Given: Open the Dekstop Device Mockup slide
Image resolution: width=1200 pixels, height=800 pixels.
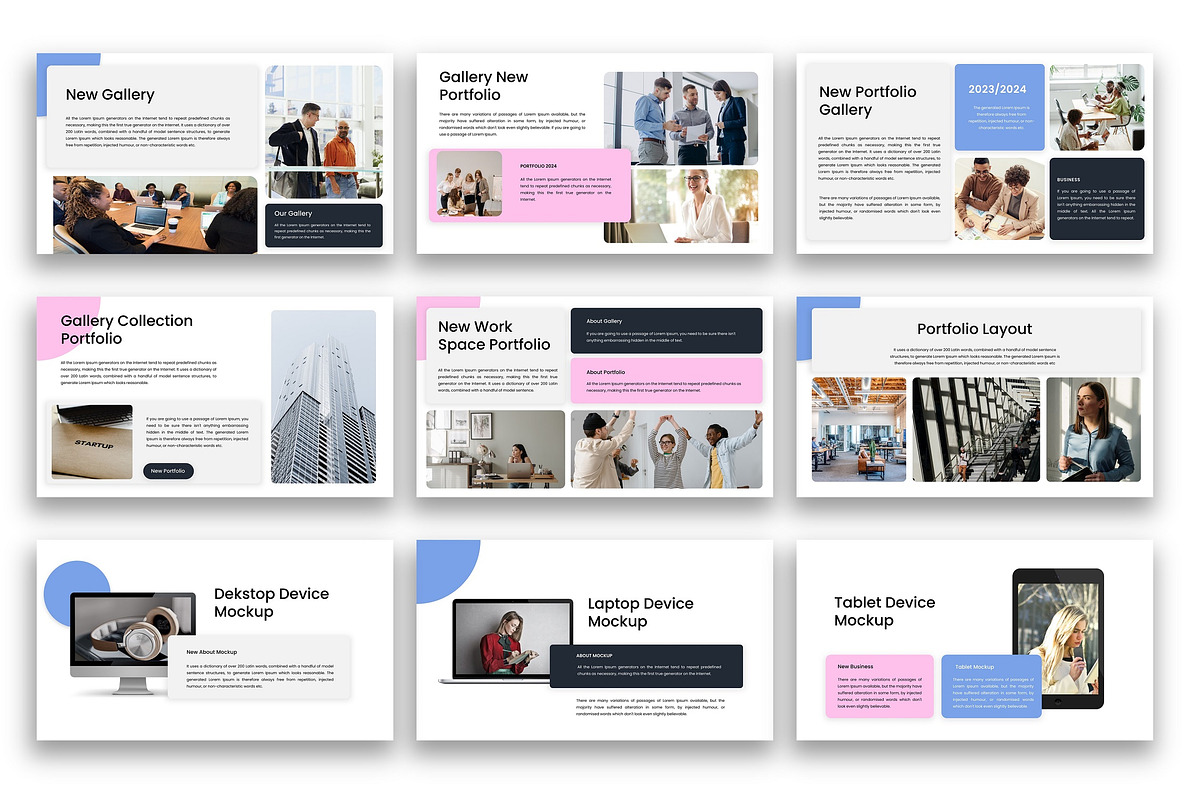Looking at the screenshot, I should pyautogui.click(x=215, y=640).
